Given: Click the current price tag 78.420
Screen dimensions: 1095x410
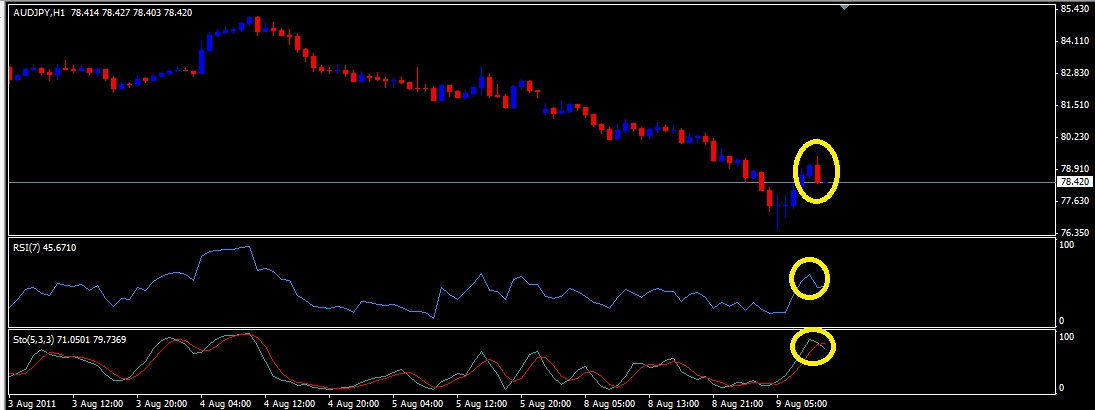Looking at the screenshot, I should point(1074,182).
